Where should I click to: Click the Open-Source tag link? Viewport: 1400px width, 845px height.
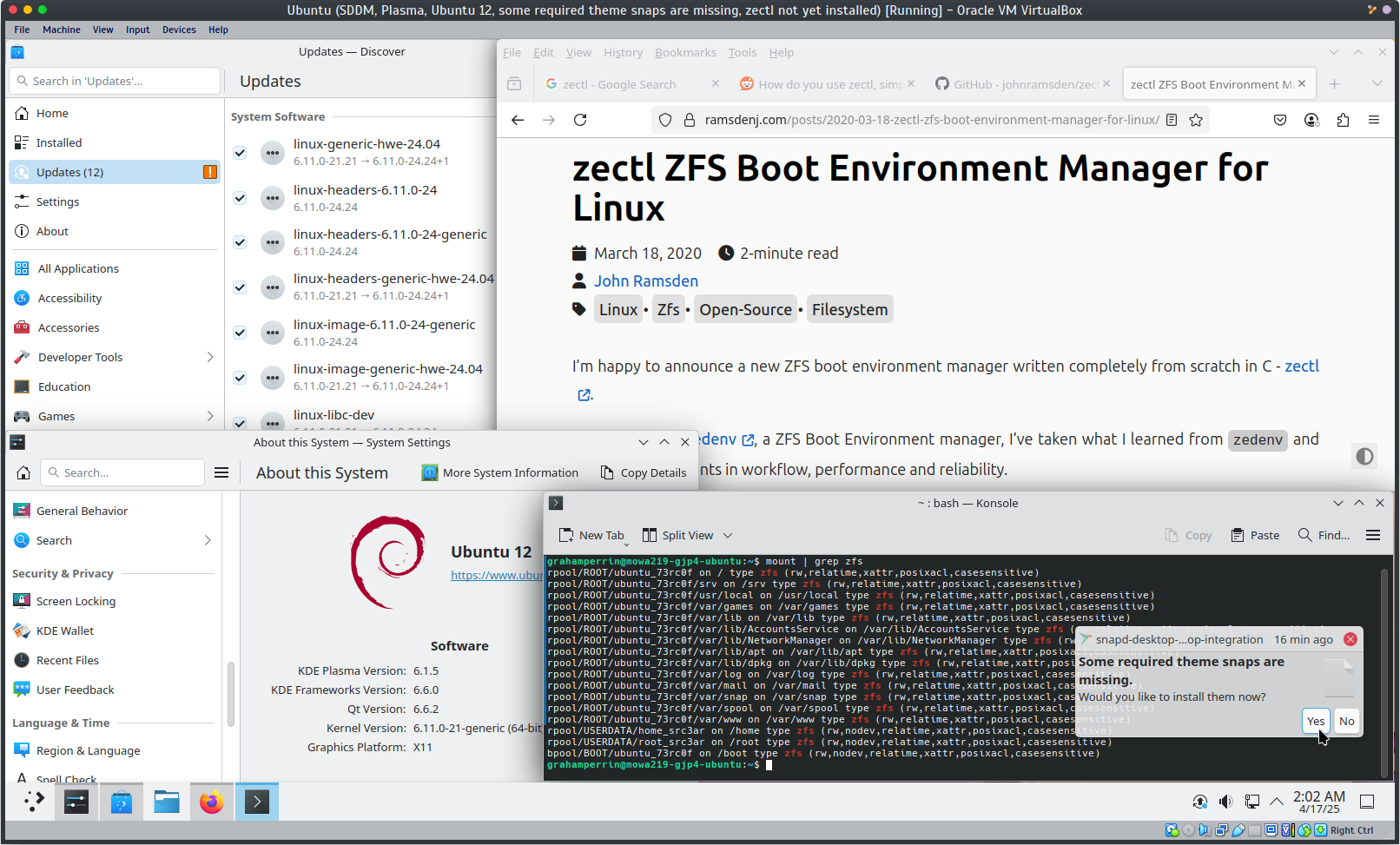click(745, 309)
